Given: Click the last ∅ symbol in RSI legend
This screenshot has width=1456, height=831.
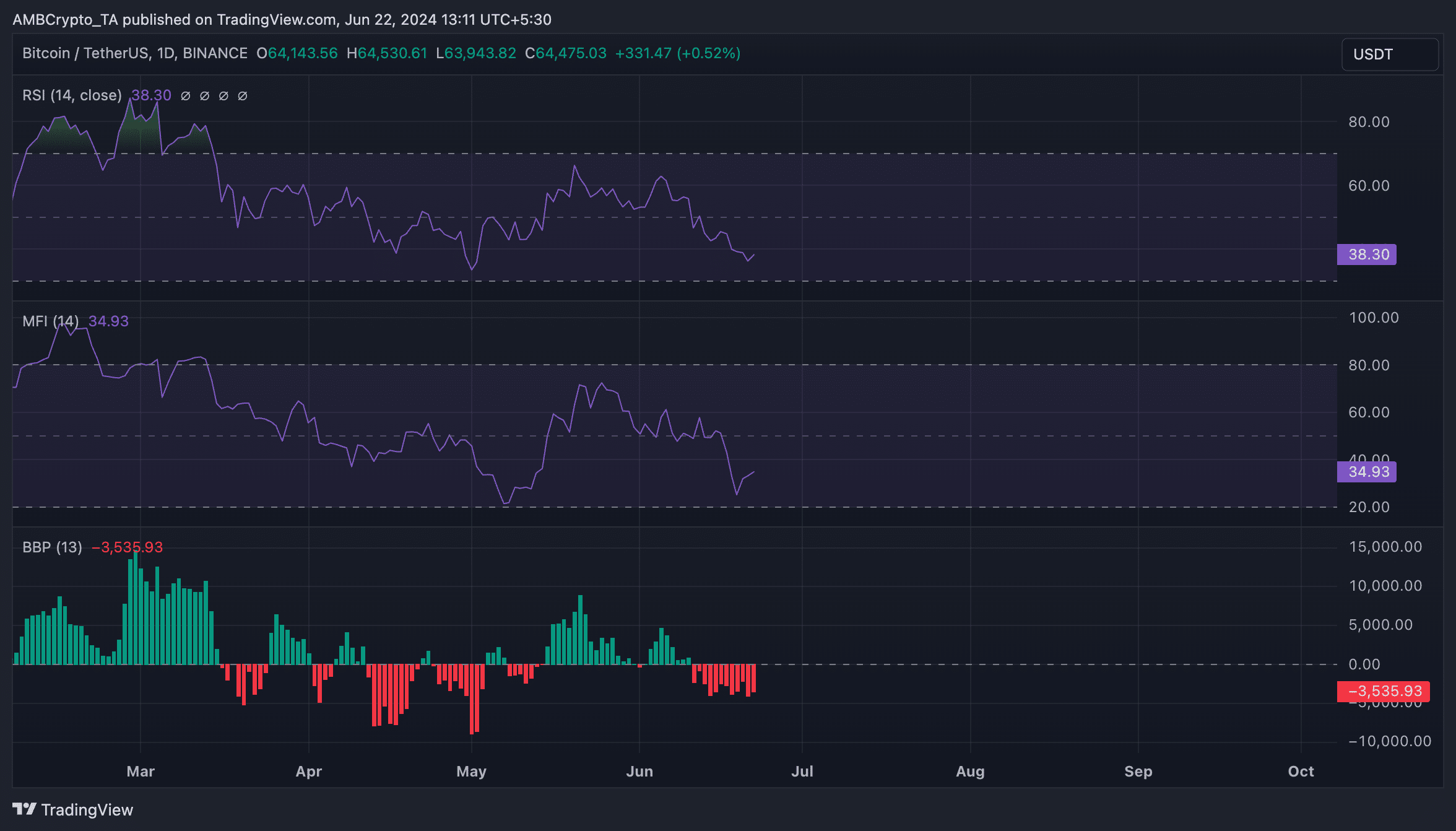Looking at the screenshot, I should (x=243, y=96).
